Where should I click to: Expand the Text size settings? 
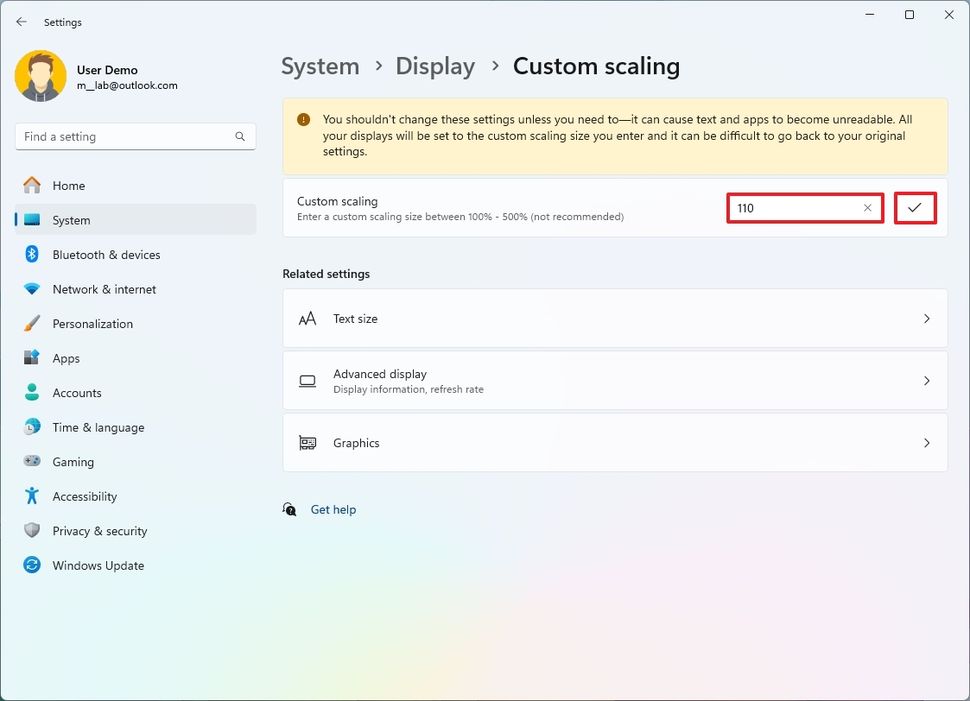tap(612, 318)
